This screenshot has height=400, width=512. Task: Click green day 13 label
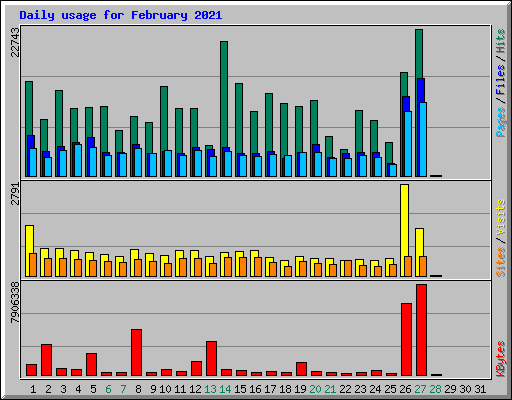[210, 389]
